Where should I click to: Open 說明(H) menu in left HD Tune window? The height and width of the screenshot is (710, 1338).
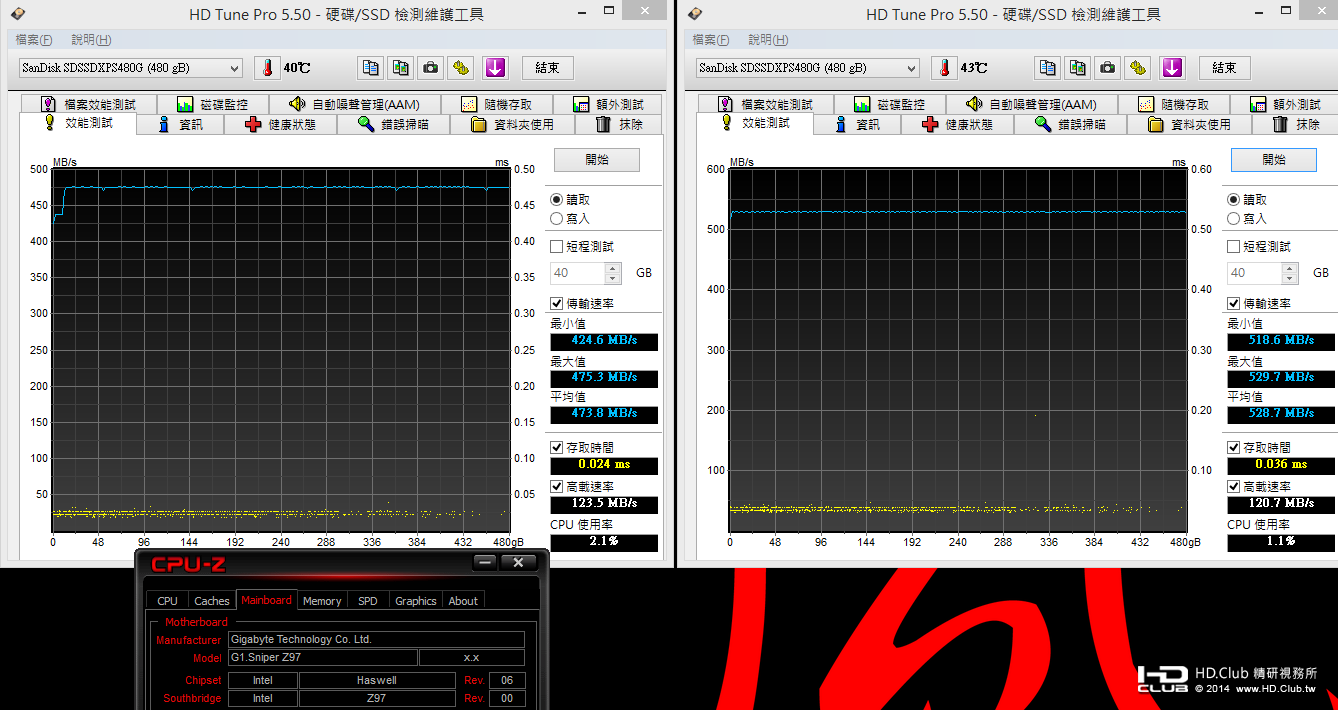(91, 40)
